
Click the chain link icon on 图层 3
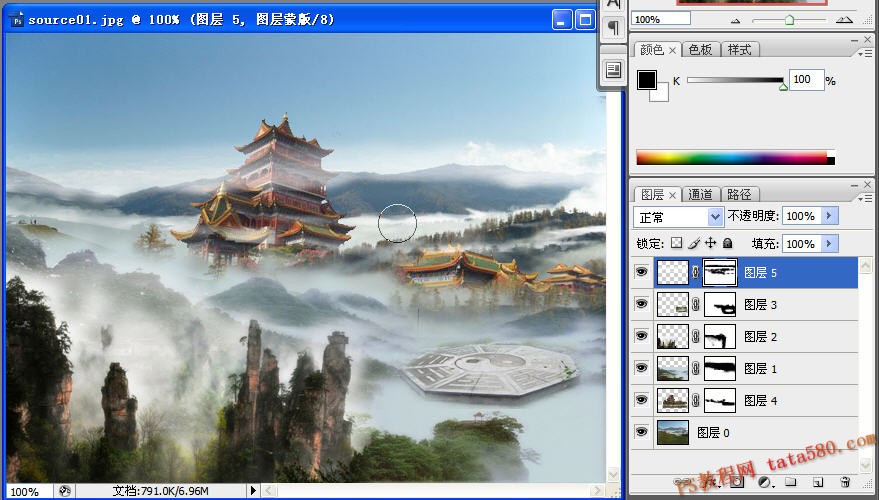coord(696,305)
